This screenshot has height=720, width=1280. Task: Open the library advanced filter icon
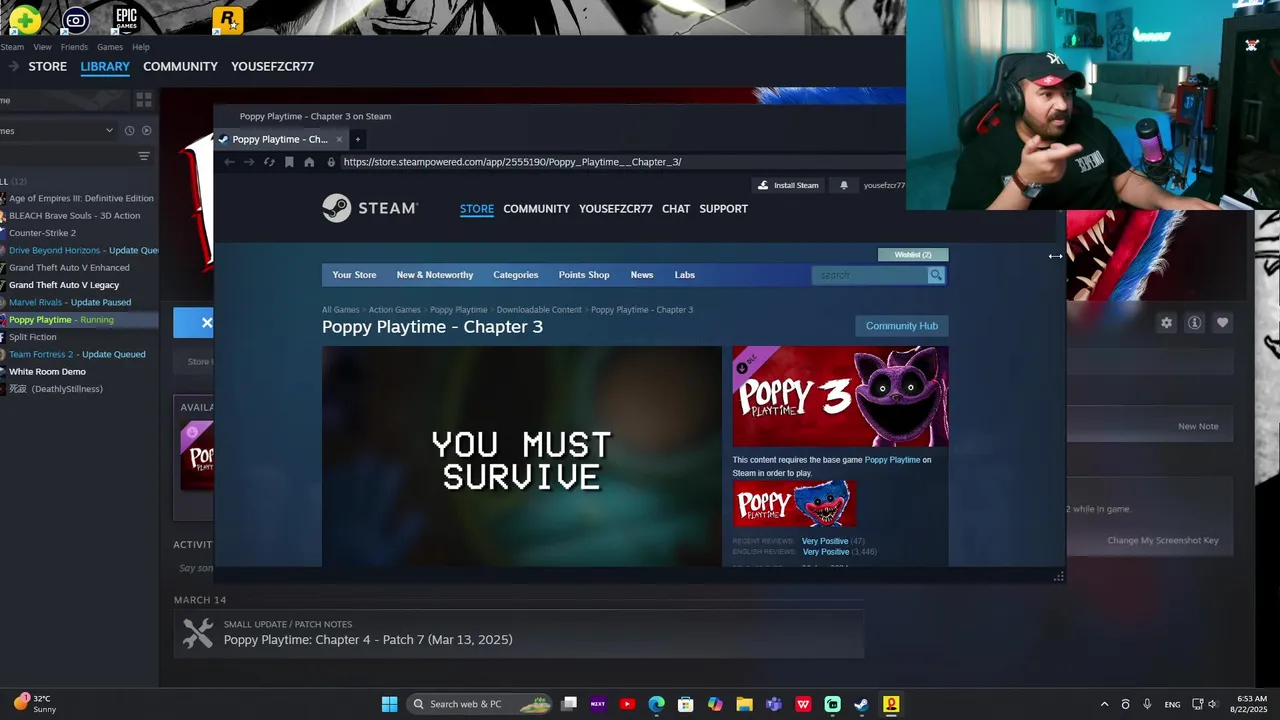(144, 156)
